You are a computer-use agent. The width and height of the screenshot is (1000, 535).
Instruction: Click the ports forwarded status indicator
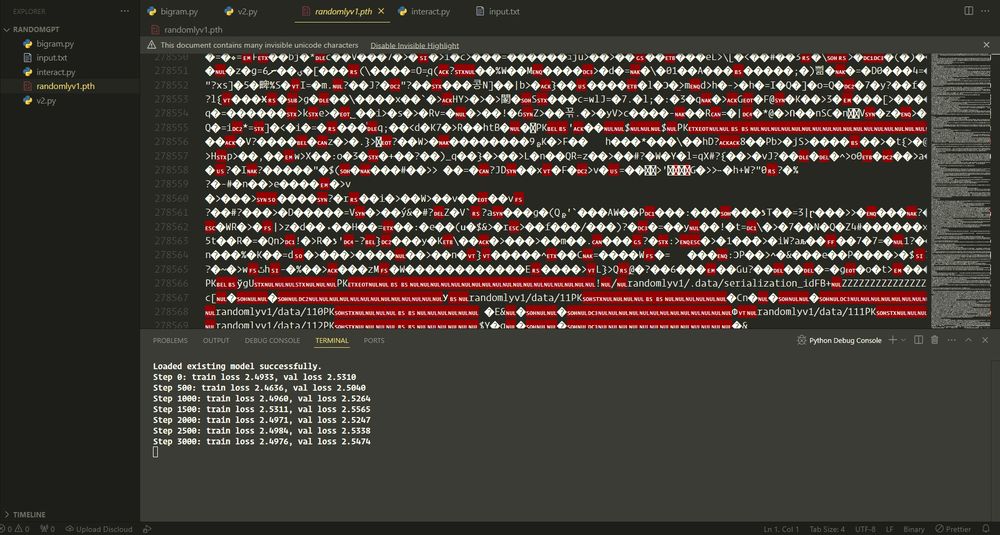(47, 529)
